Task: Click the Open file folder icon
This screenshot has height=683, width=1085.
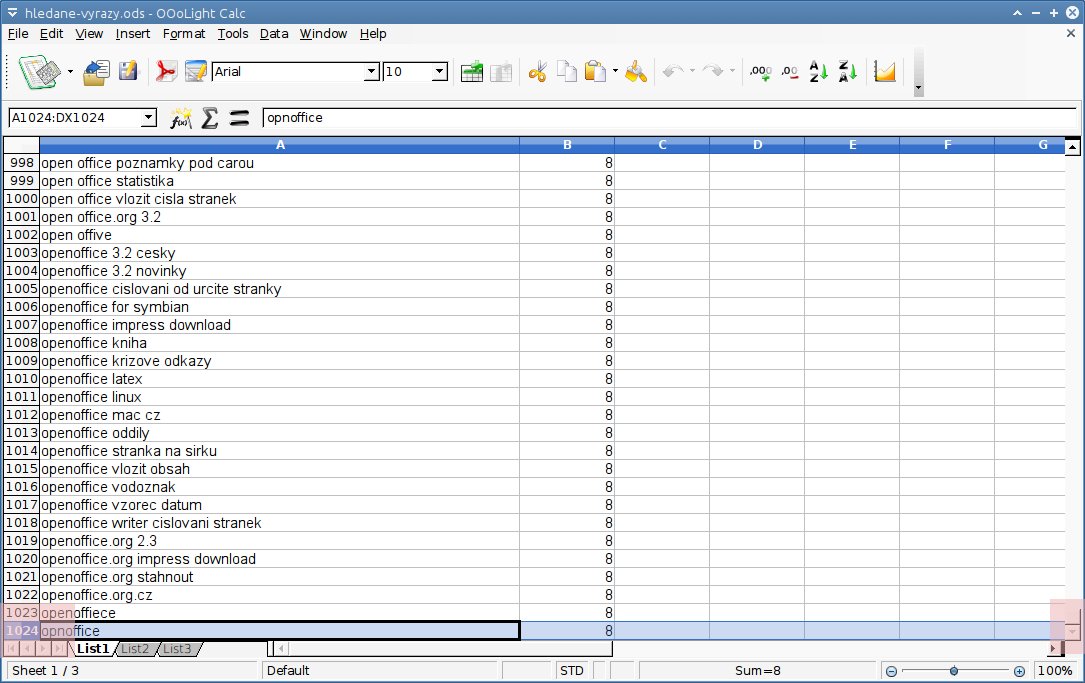Action: [96, 72]
